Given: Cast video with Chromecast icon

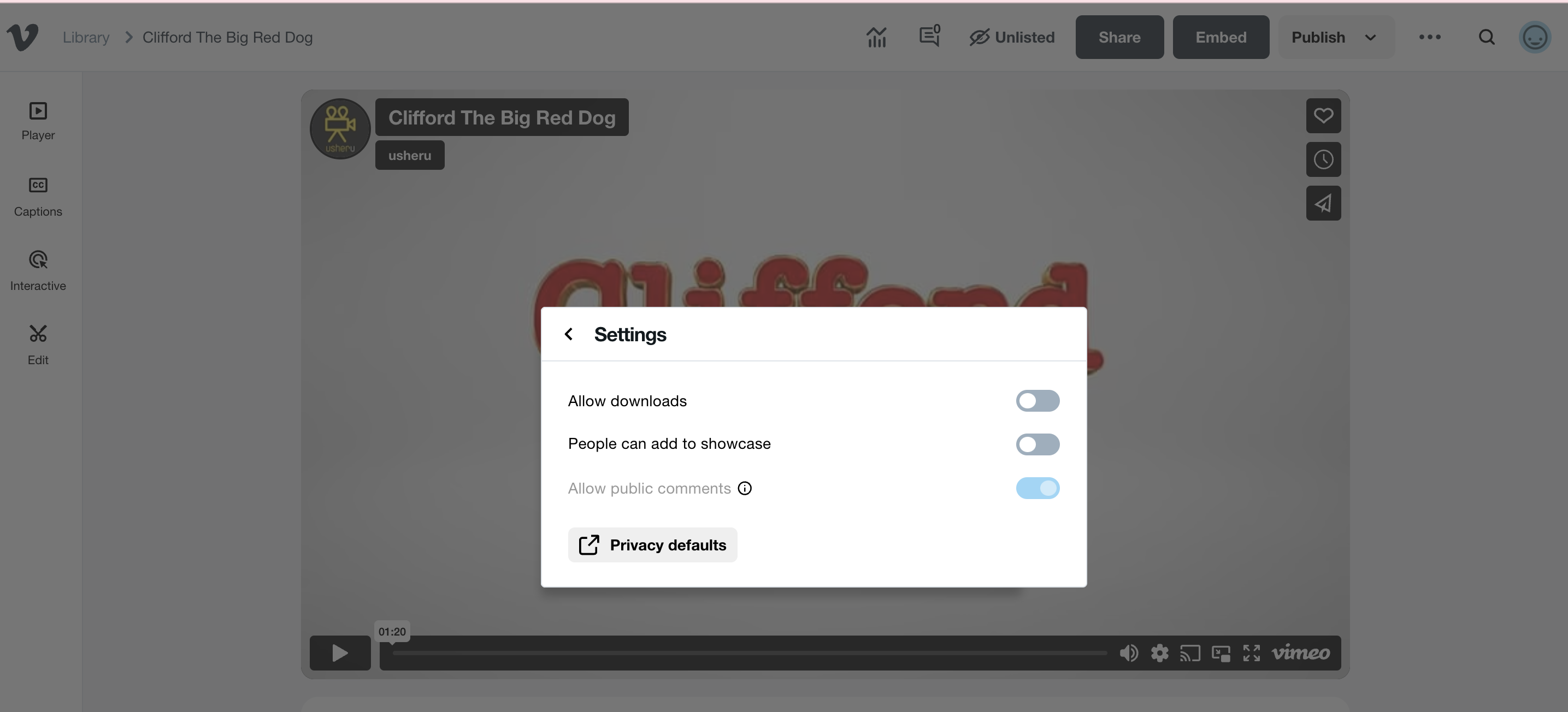Looking at the screenshot, I should coord(1190,653).
